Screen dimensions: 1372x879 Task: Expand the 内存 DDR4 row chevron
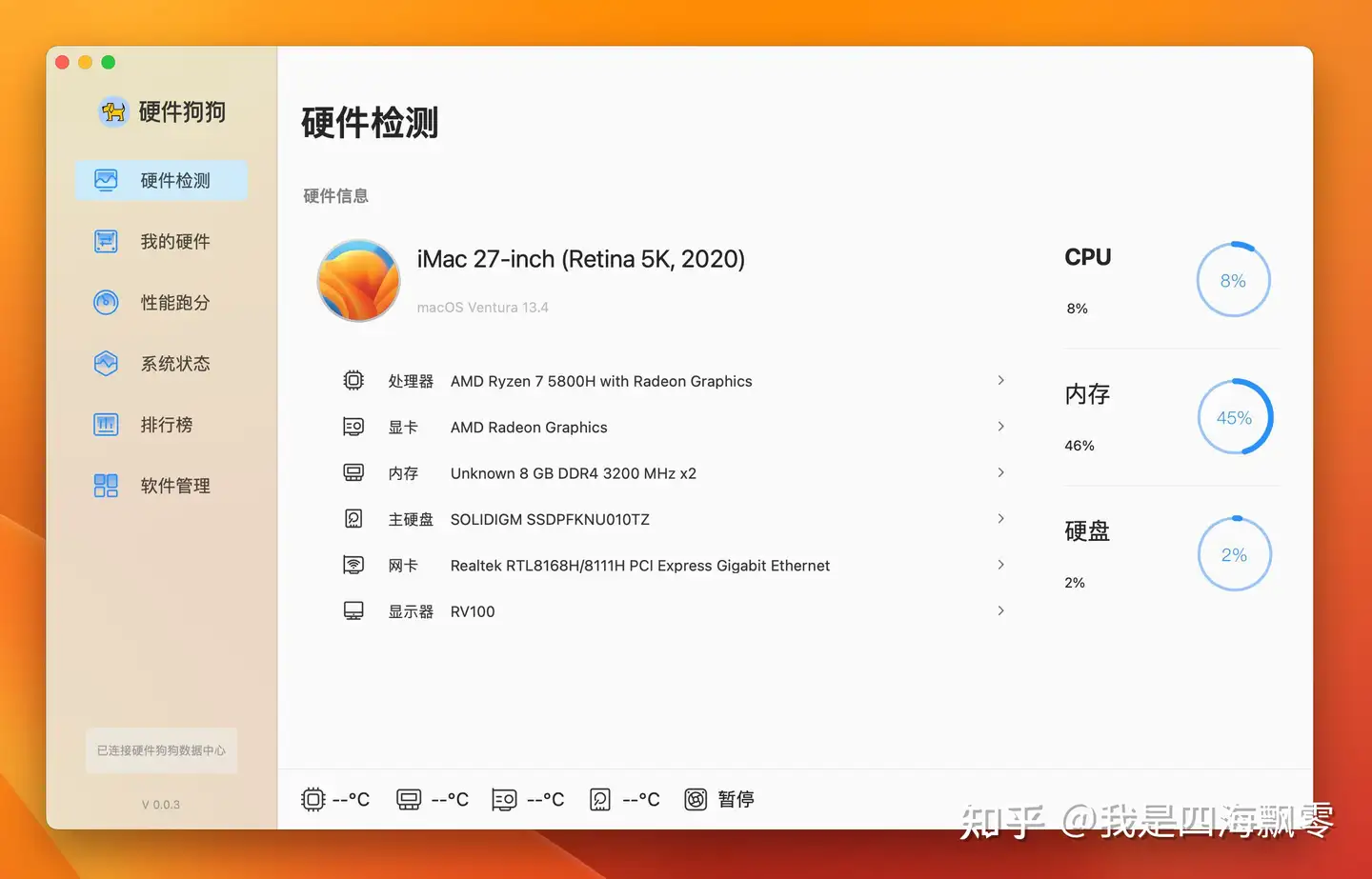(1000, 472)
